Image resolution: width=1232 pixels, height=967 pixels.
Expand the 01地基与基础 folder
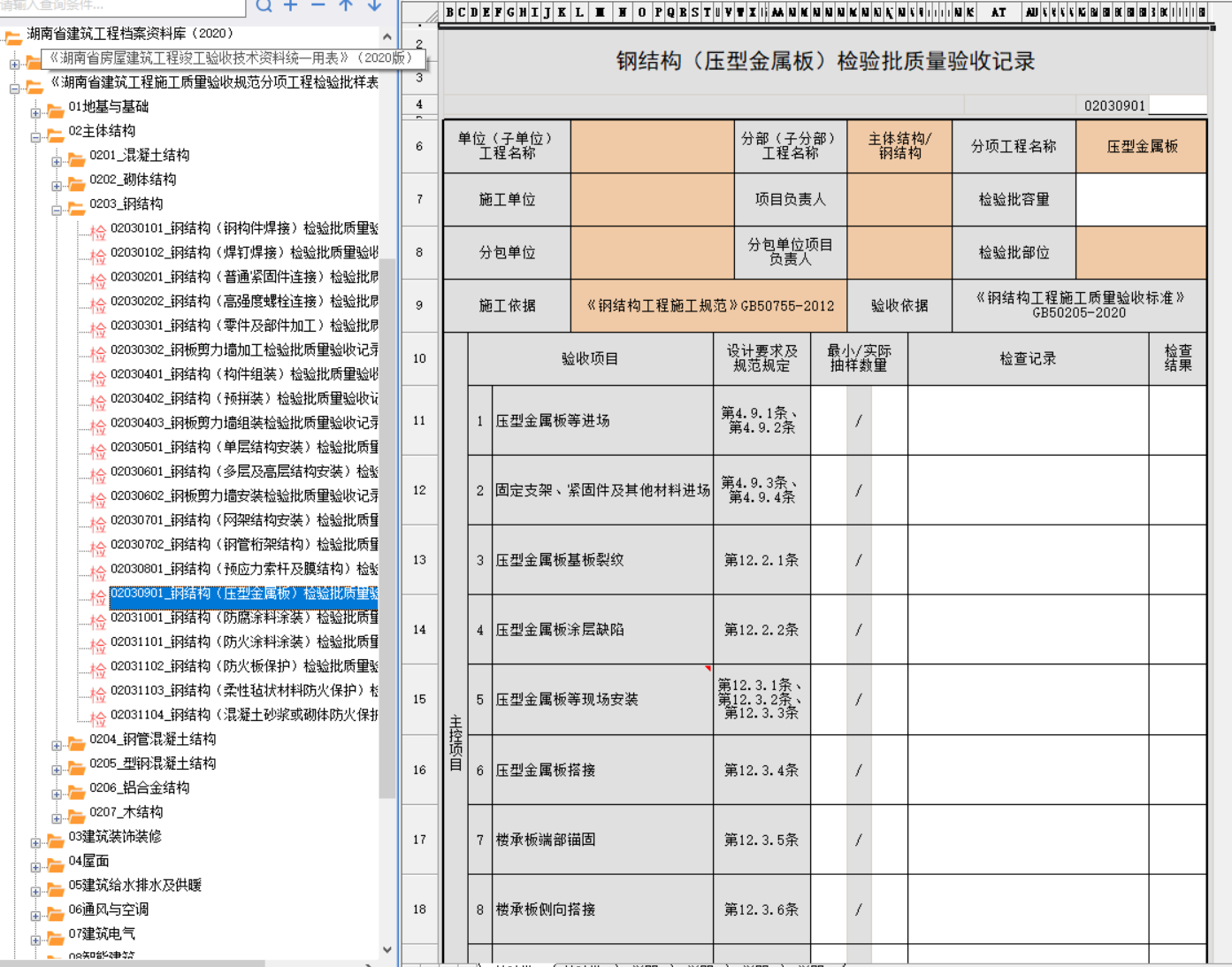coord(35,112)
